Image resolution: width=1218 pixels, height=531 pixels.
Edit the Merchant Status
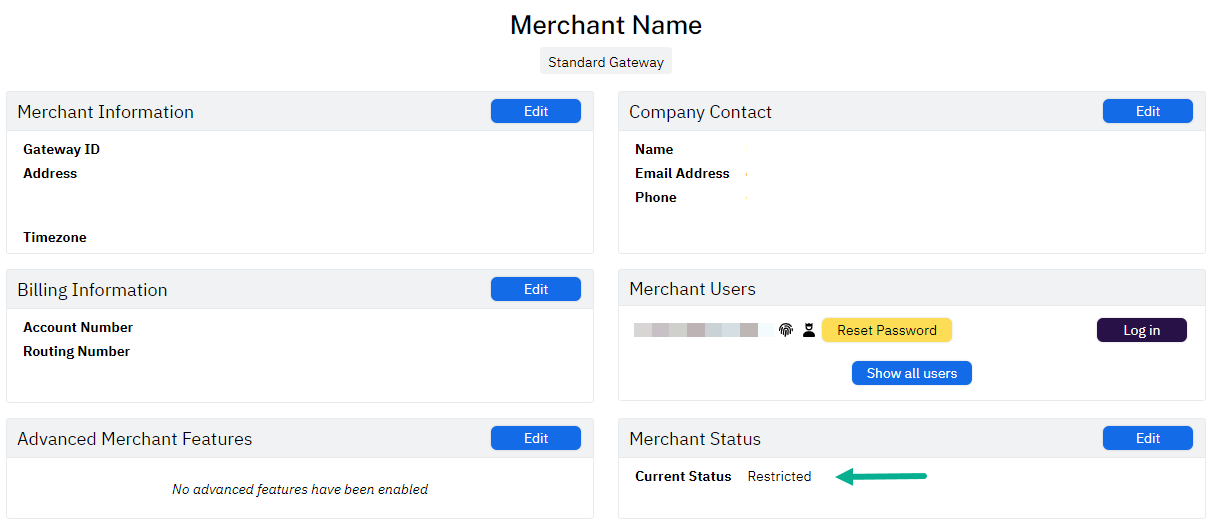point(1147,438)
